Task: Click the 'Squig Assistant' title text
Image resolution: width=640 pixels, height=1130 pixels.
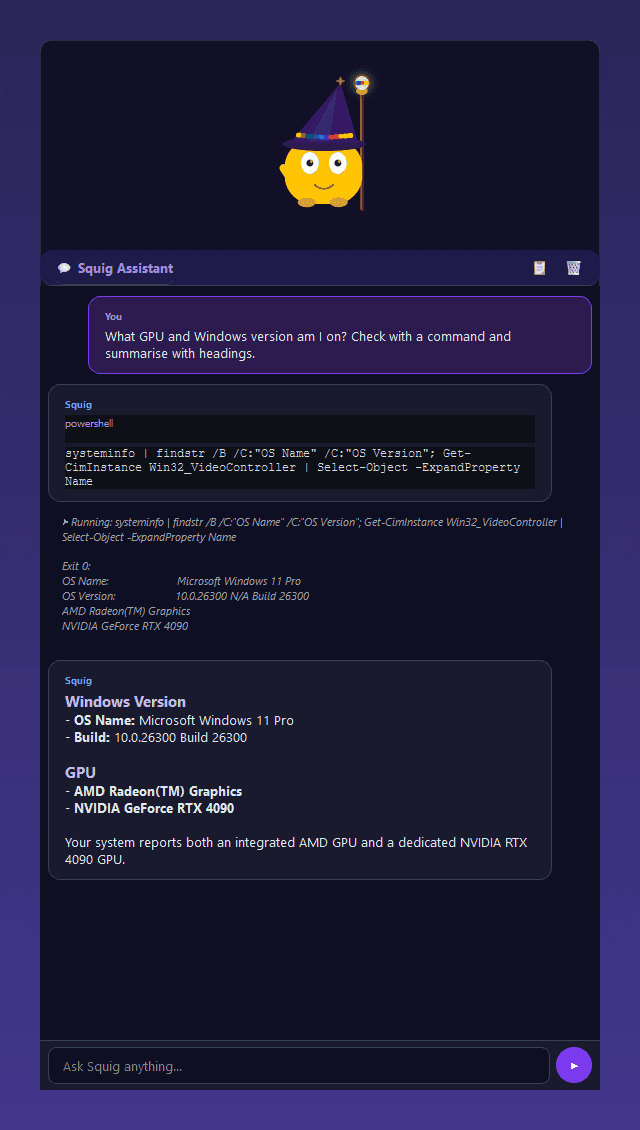Action: pos(125,269)
